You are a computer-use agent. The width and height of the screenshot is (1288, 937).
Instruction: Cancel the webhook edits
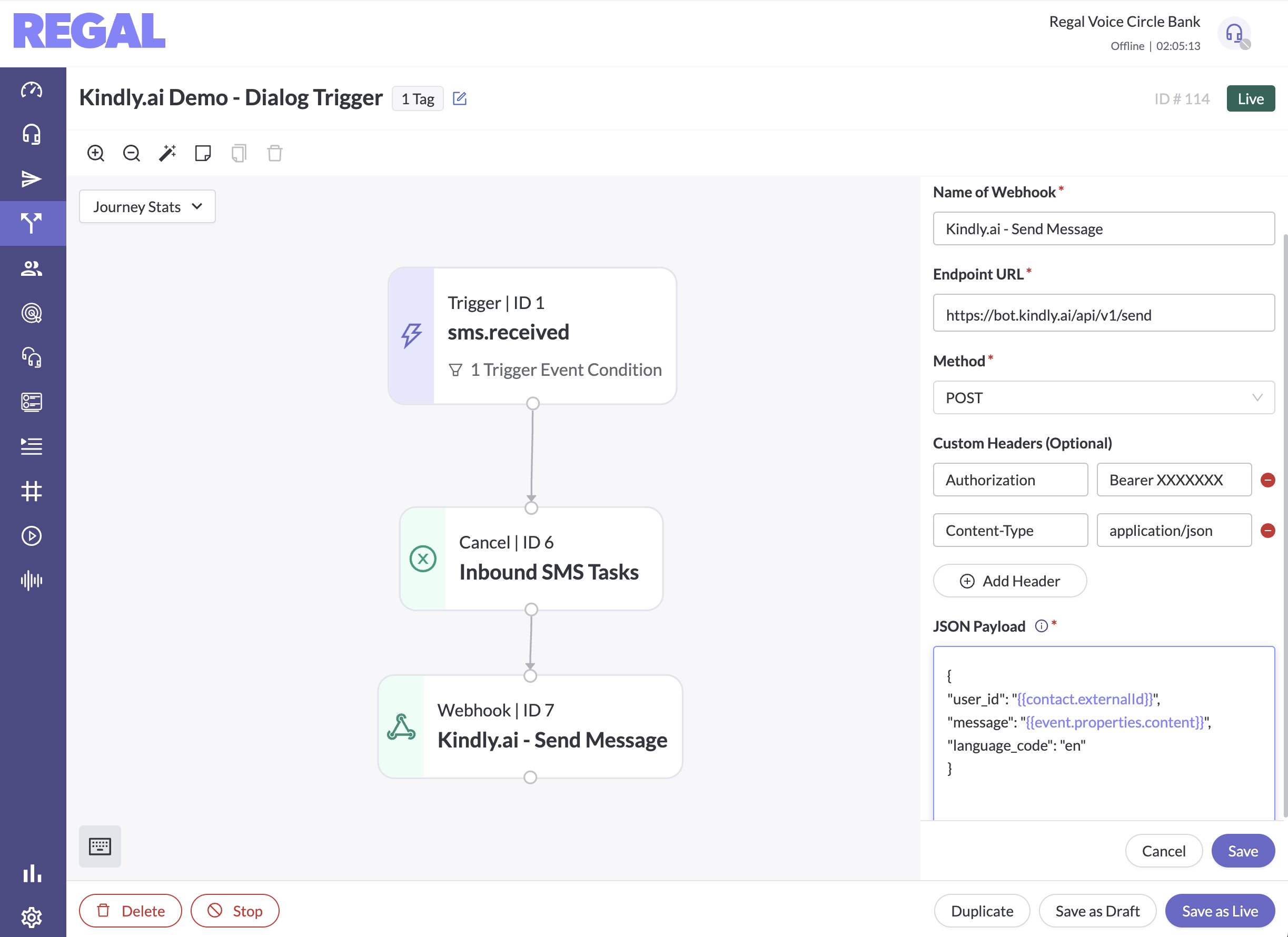point(1163,851)
